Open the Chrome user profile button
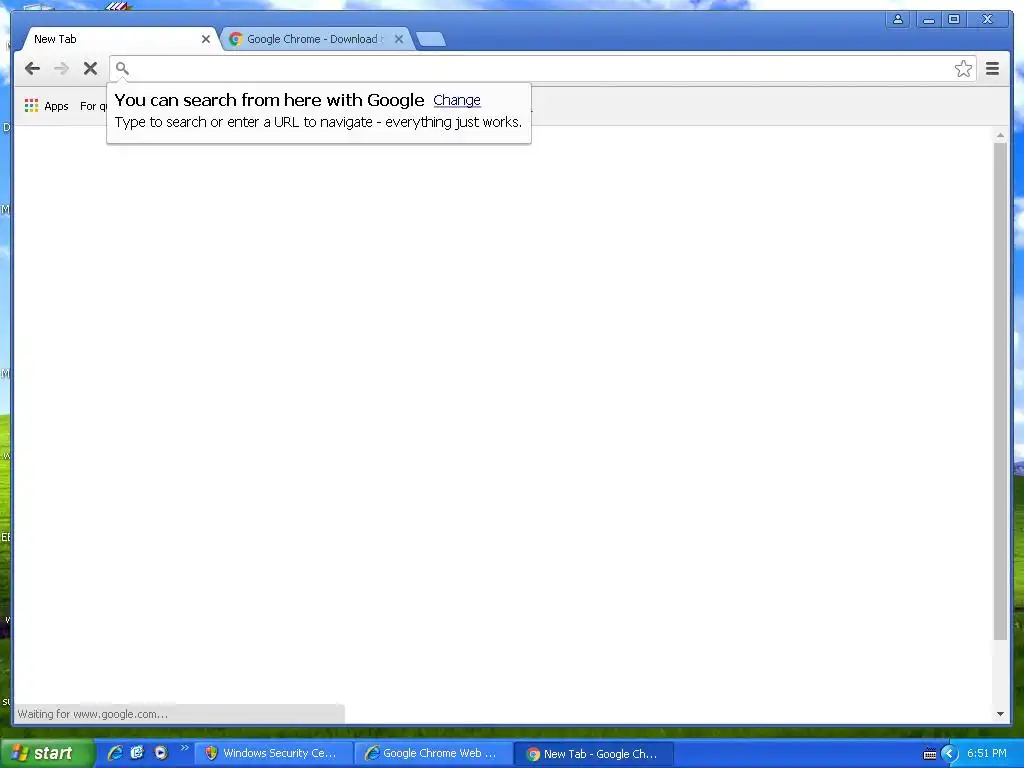The image size is (1024, 768). (898, 19)
